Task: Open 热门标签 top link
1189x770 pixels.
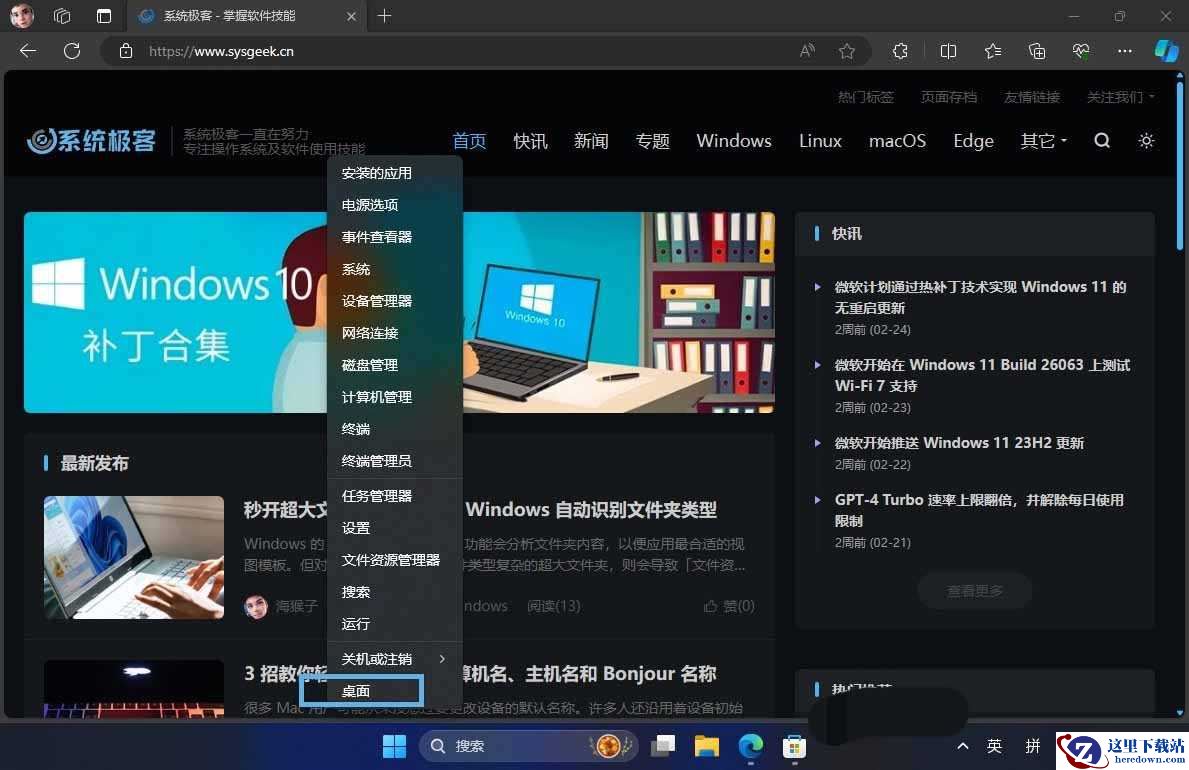Action: pos(866,97)
